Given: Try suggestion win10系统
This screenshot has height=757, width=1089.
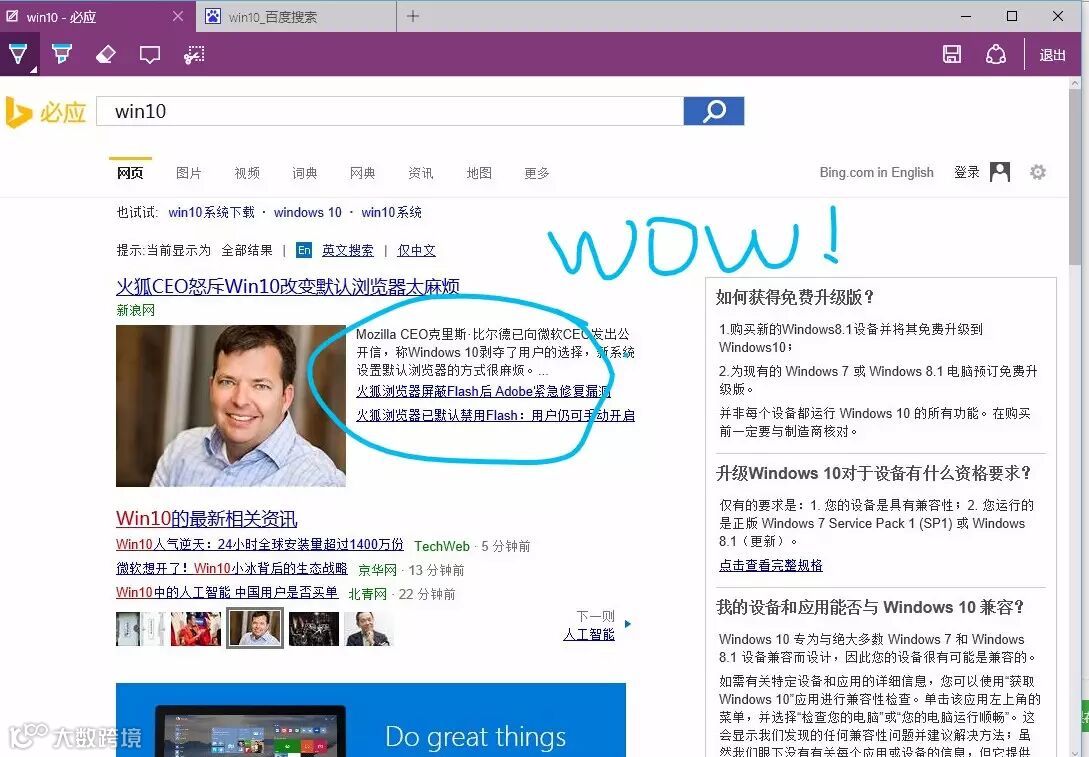Looking at the screenshot, I should pos(392,213).
